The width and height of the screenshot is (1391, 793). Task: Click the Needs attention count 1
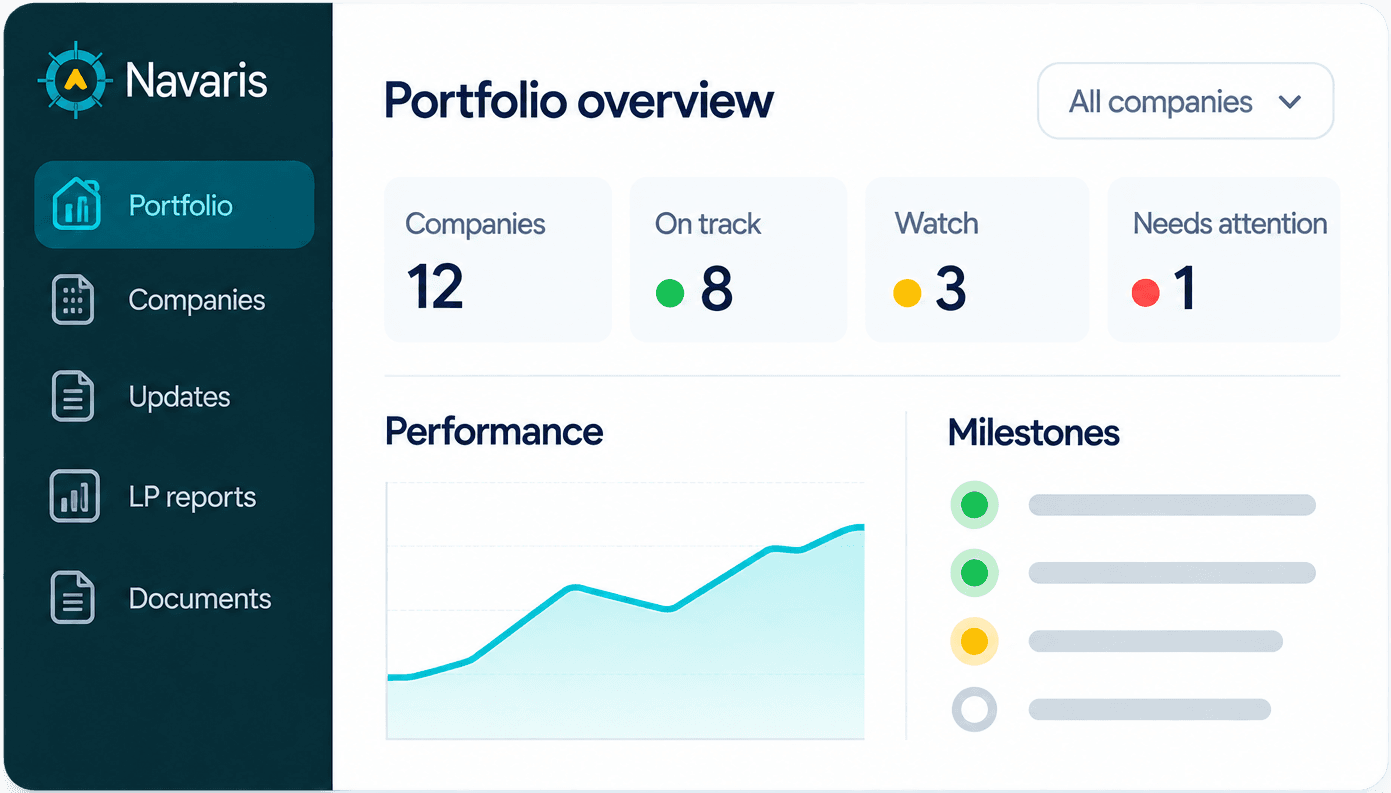tap(1185, 288)
